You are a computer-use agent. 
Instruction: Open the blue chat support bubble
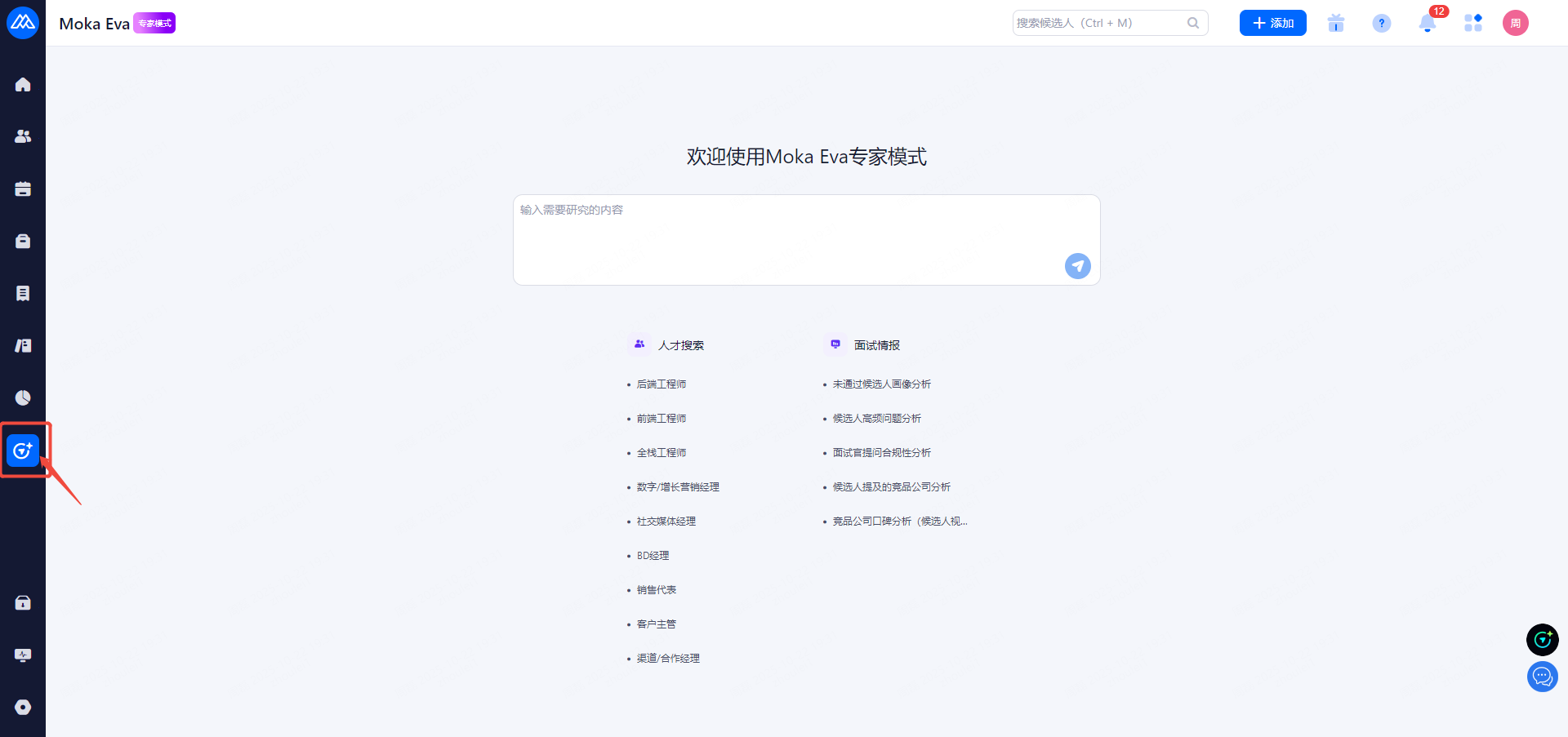(1542, 677)
